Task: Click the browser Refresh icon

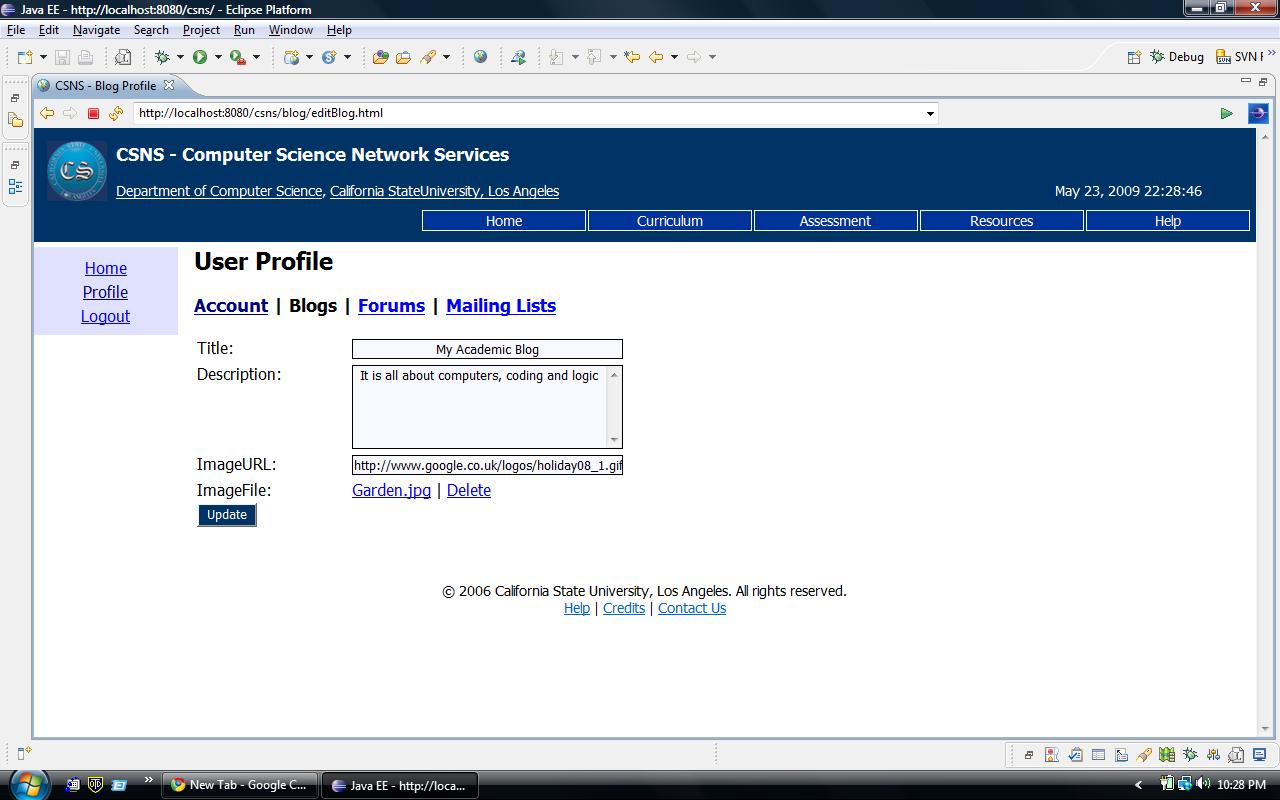Action: [x=116, y=114]
